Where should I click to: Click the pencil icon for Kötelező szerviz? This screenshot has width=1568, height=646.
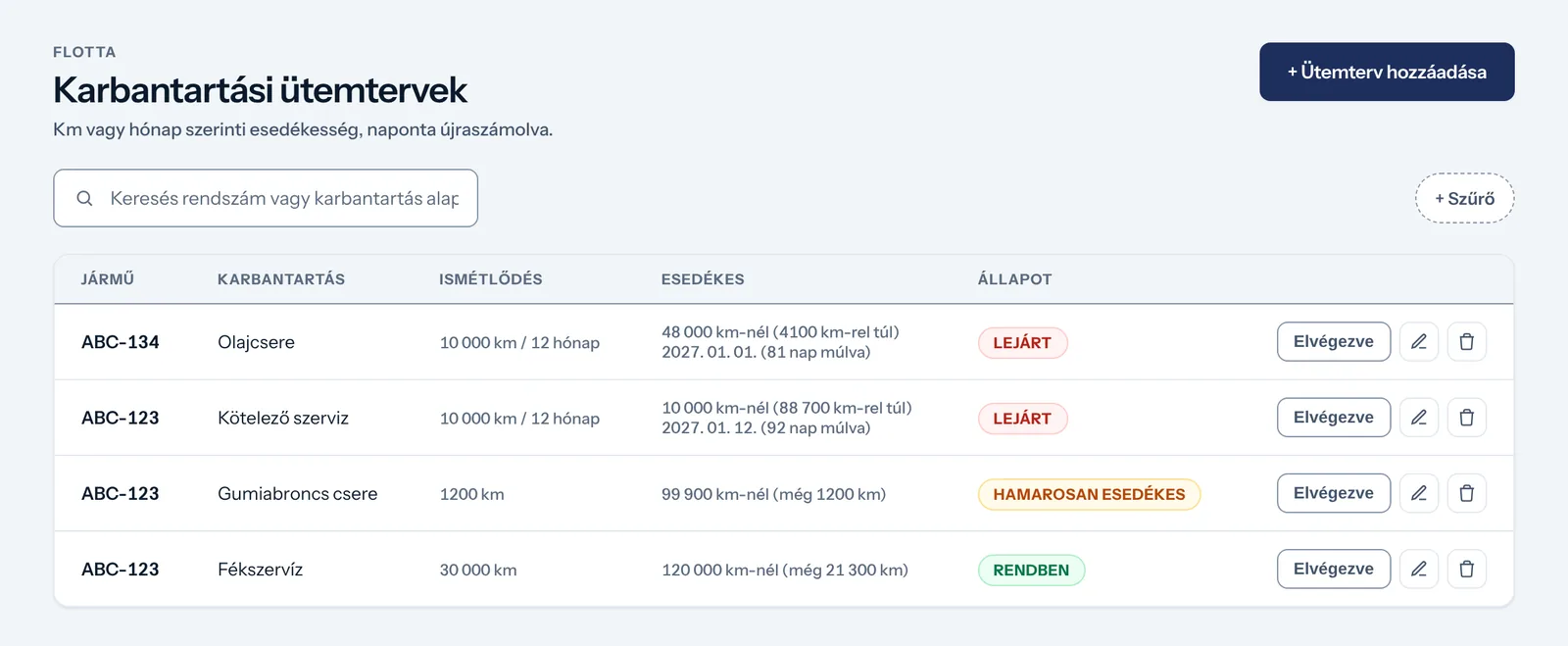tap(1418, 418)
